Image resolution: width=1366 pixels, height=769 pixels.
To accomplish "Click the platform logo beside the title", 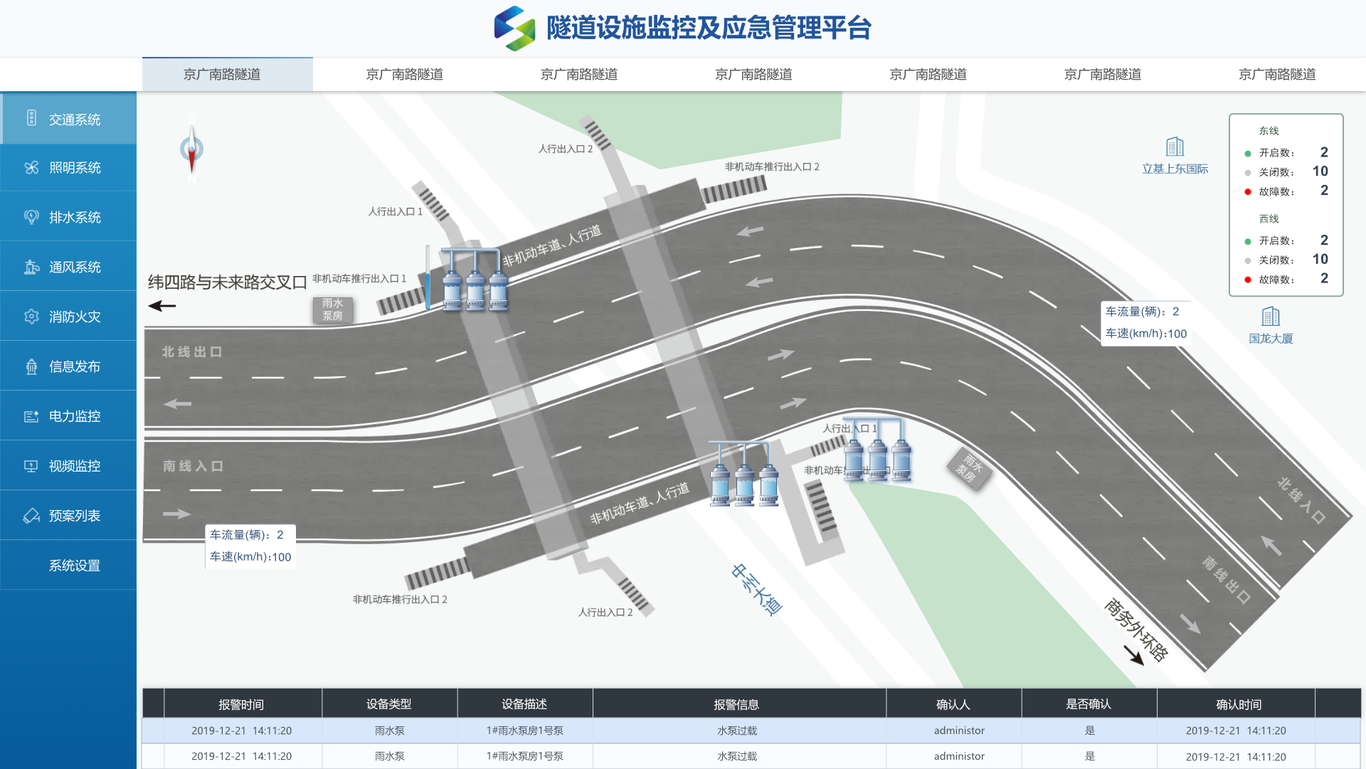I will coord(514,28).
